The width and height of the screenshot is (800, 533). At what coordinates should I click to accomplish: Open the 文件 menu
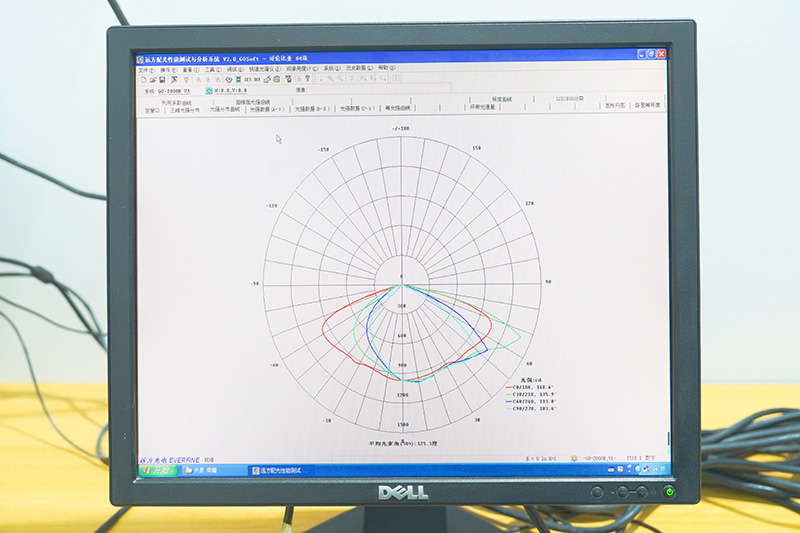[144, 69]
